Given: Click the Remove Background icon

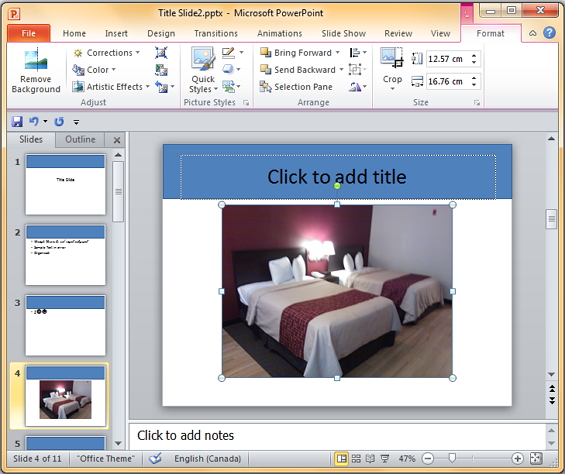Looking at the screenshot, I should tap(36, 59).
